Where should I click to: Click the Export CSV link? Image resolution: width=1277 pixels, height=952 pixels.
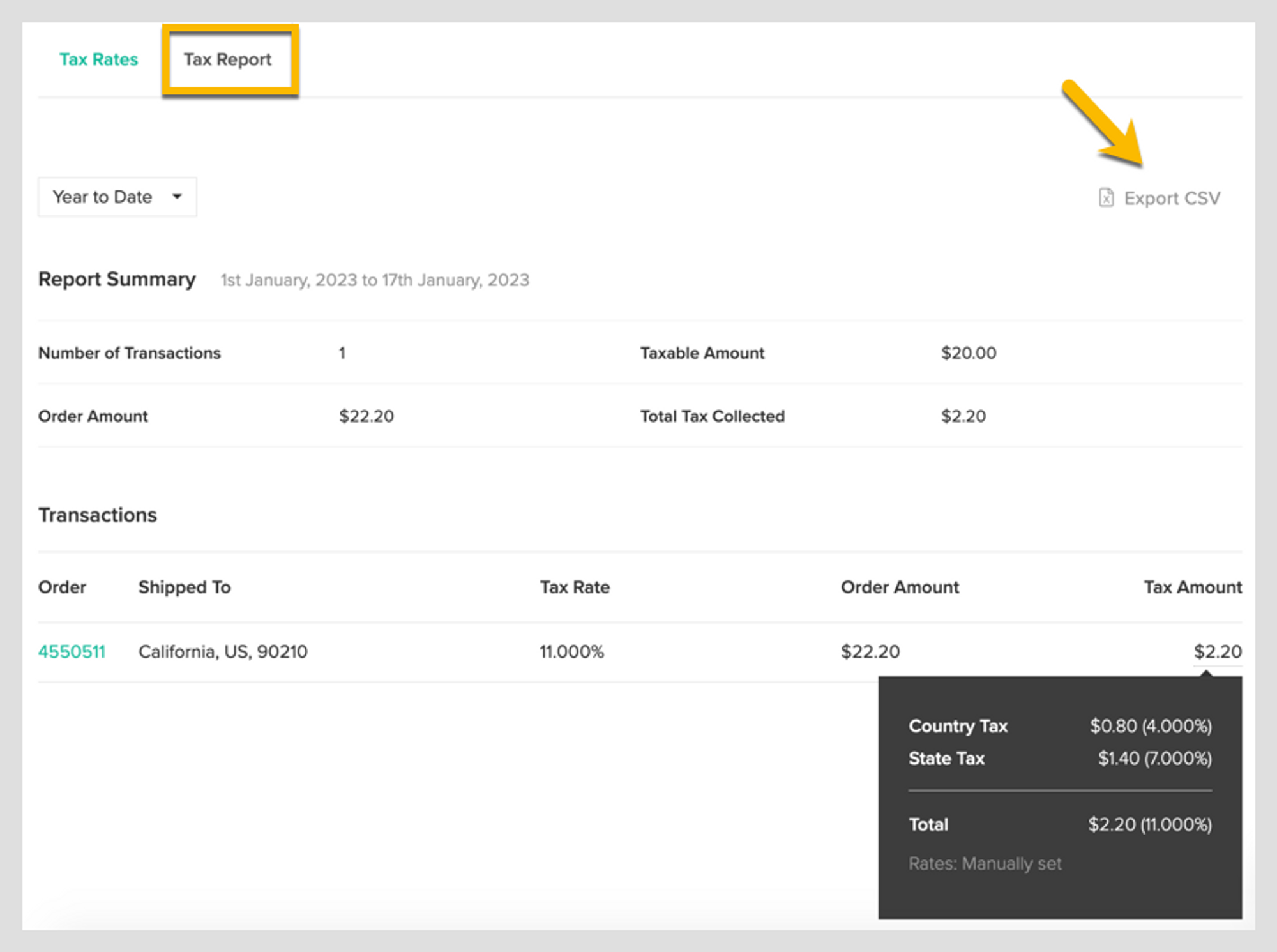click(1171, 199)
